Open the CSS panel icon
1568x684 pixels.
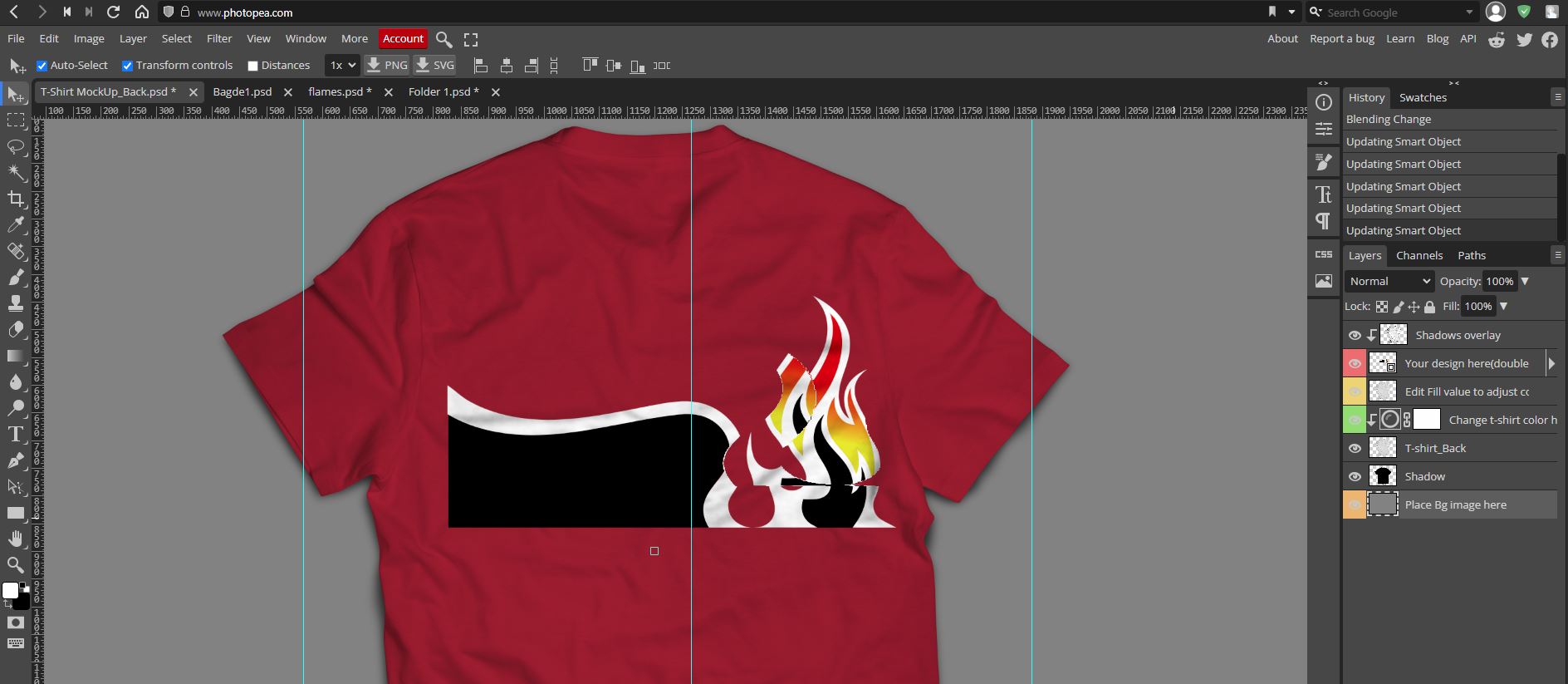click(1324, 253)
